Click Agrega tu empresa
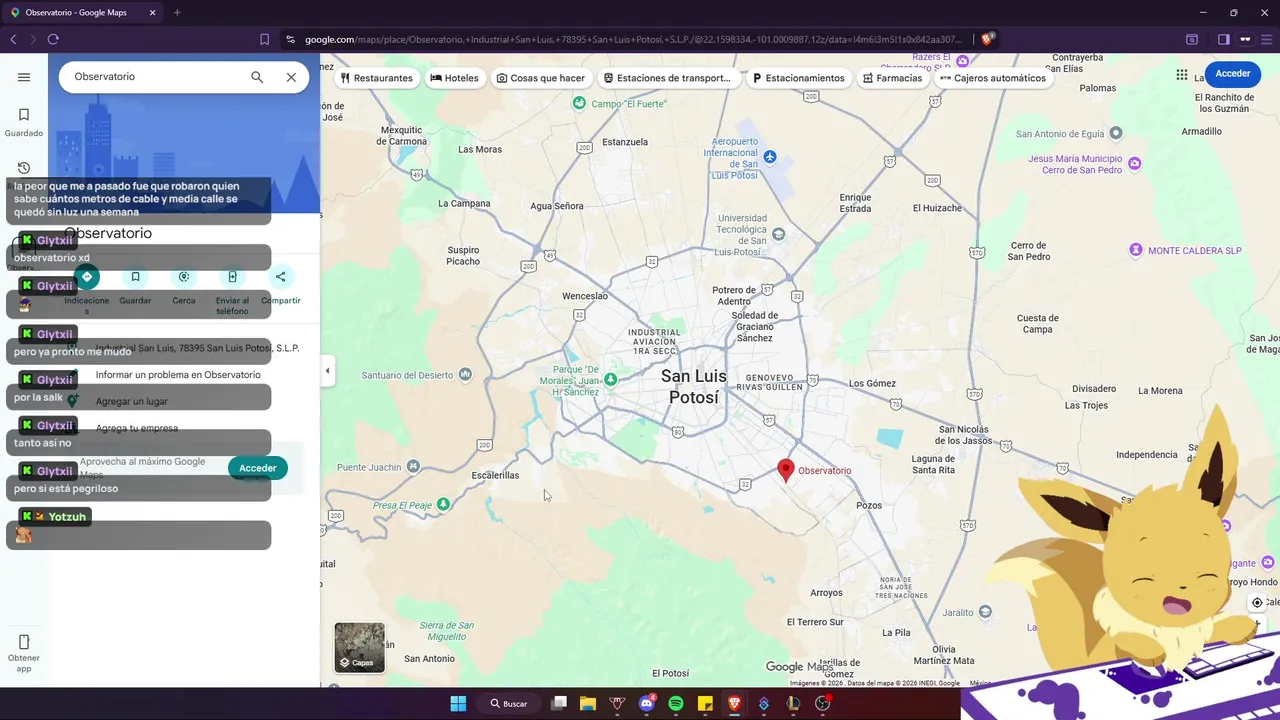The height and width of the screenshot is (720, 1280). click(x=137, y=428)
